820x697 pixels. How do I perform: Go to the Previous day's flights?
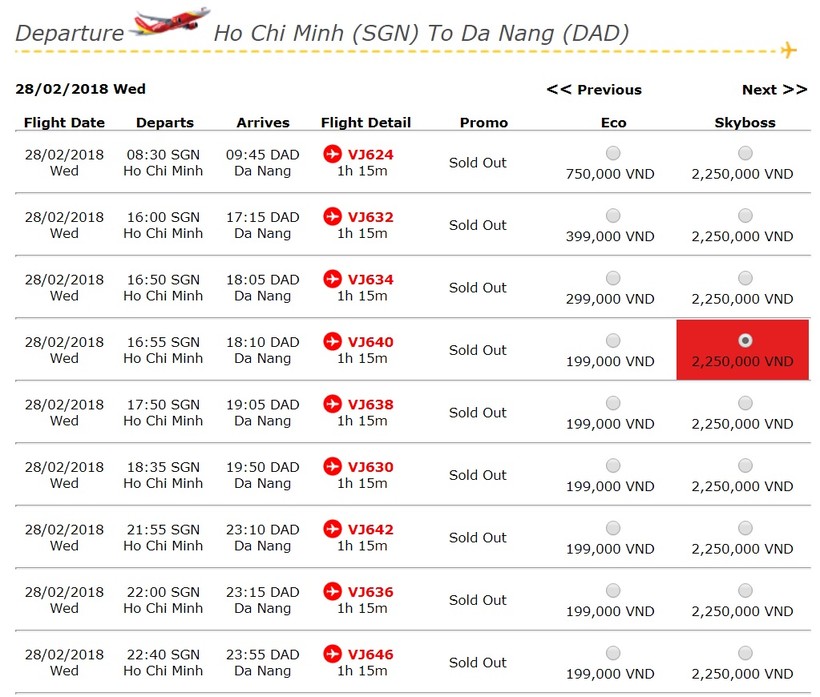593,90
